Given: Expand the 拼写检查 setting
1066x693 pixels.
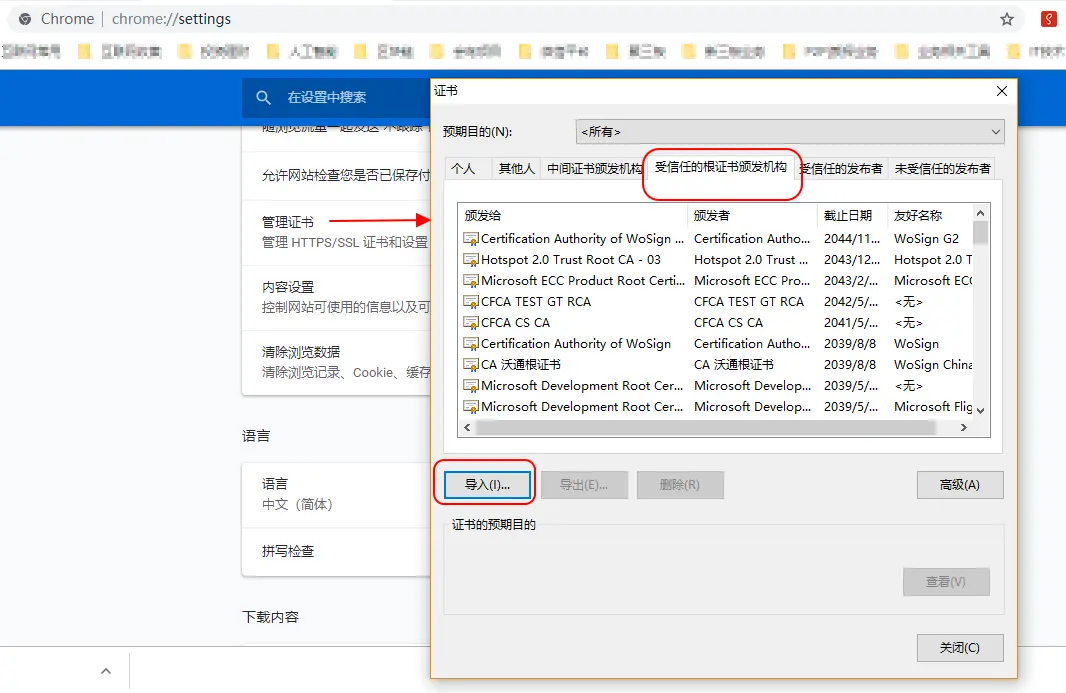Looking at the screenshot, I should [x=337, y=552].
